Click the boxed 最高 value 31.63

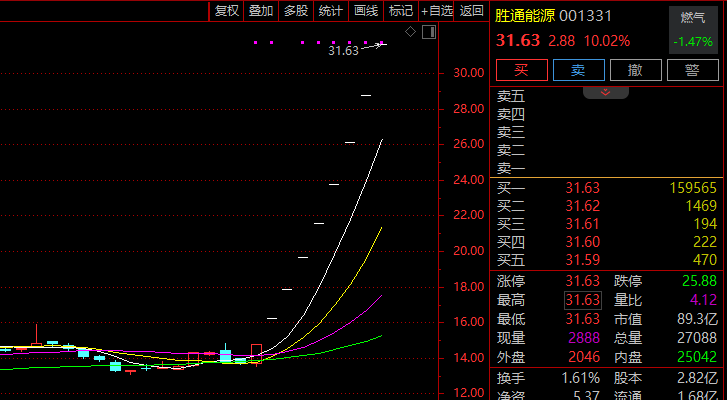[x=582, y=300]
